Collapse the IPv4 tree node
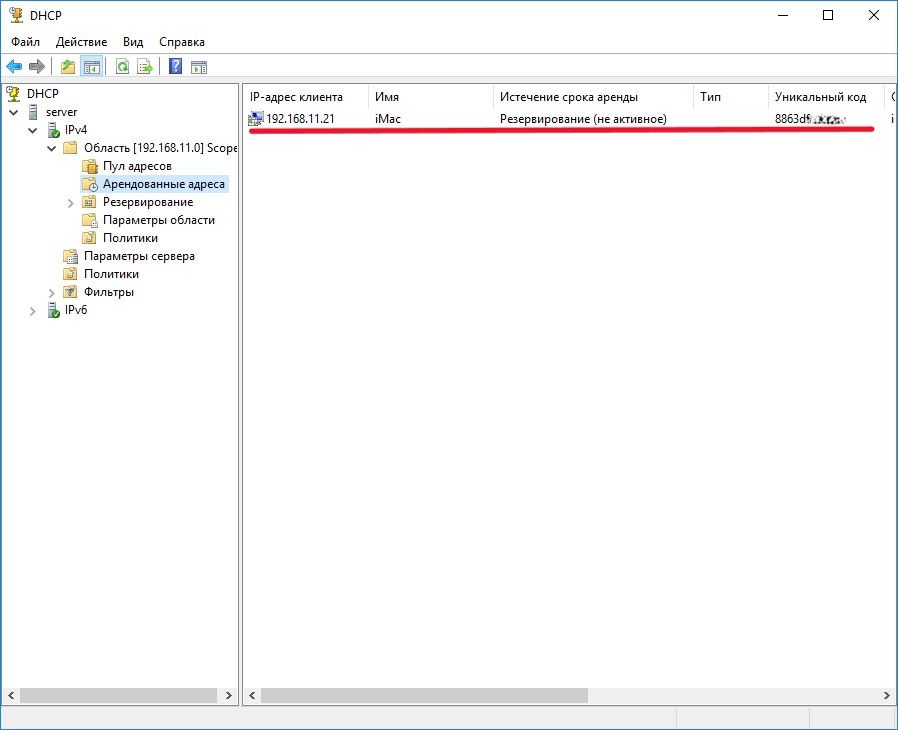898x730 pixels. (x=33, y=130)
